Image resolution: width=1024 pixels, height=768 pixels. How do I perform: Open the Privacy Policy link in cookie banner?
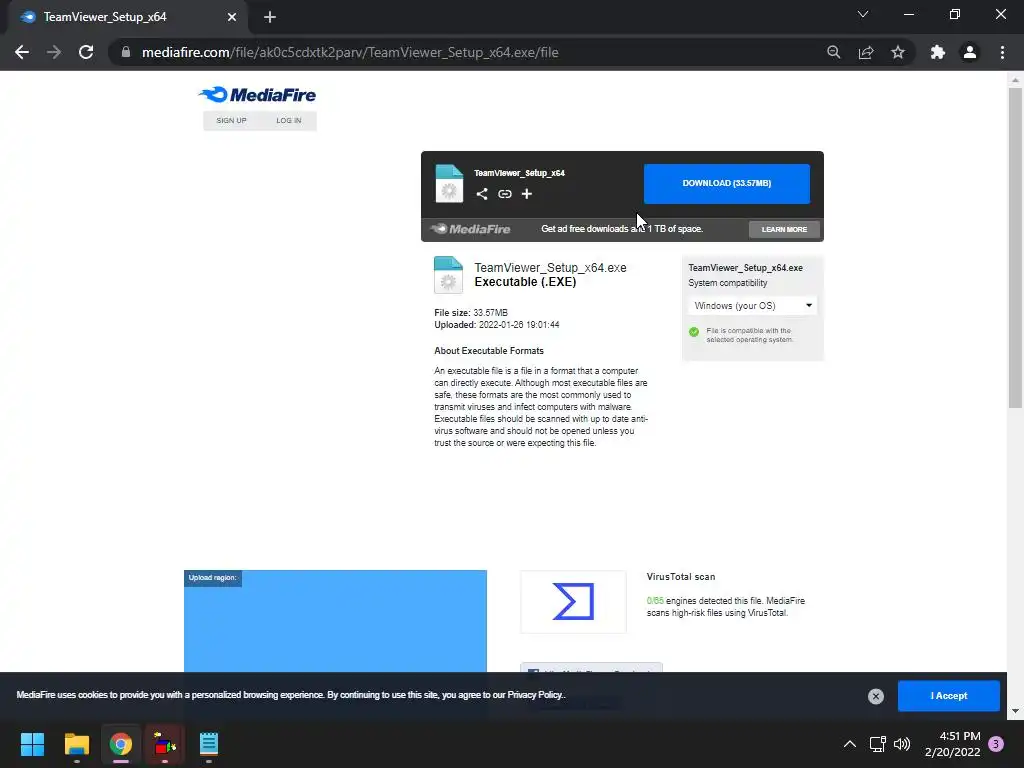(x=535, y=695)
